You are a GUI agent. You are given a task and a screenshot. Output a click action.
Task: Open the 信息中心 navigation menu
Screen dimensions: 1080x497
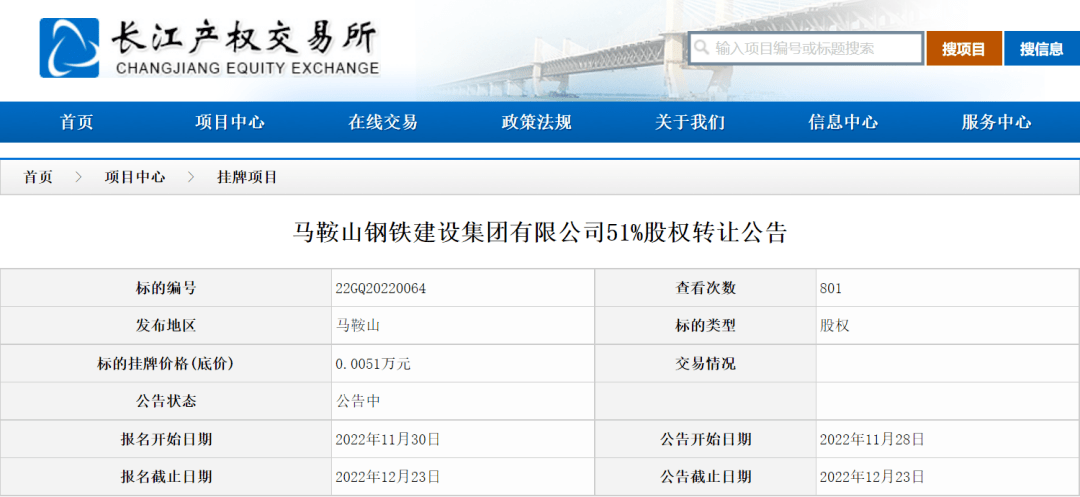pos(843,123)
